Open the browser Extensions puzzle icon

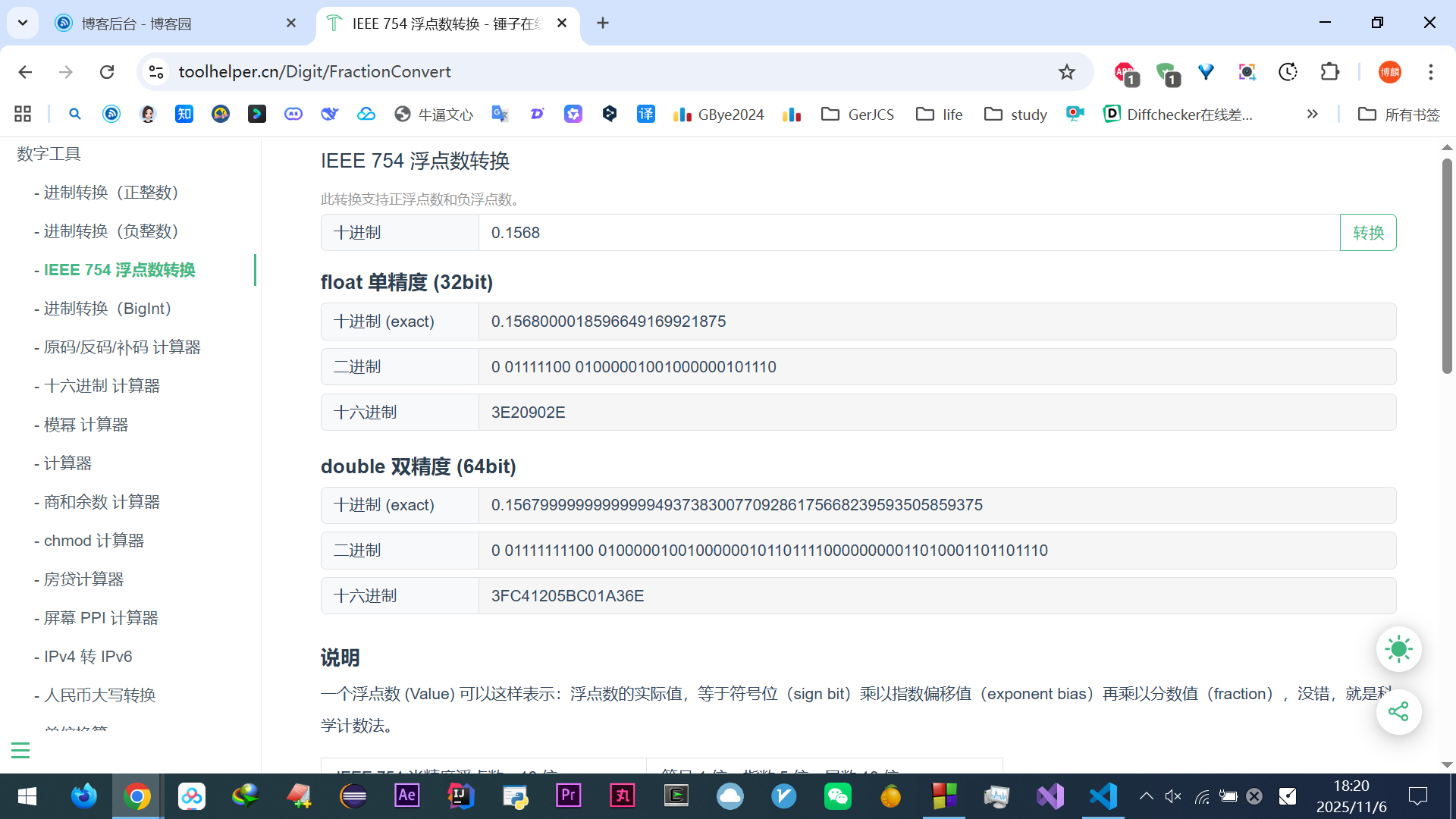1329,72
